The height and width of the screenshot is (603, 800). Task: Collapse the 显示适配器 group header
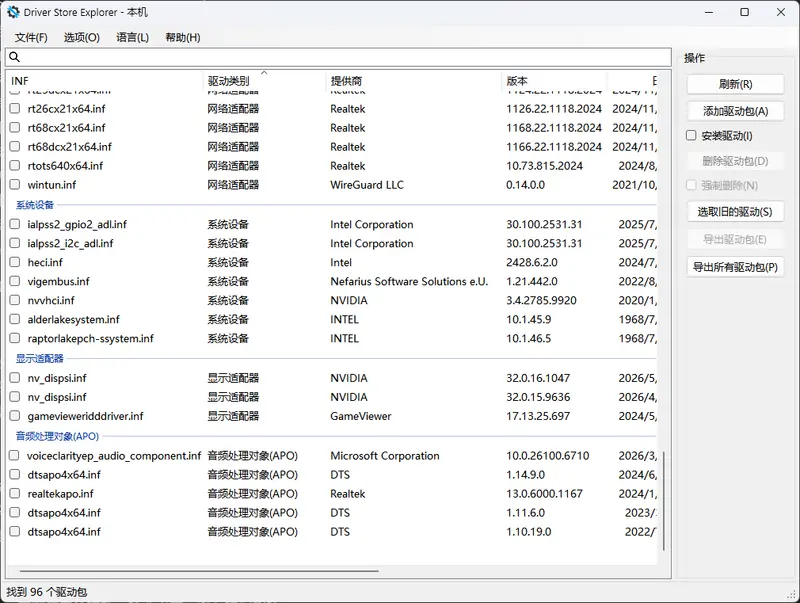pyautogui.click(x=39, y=359)
